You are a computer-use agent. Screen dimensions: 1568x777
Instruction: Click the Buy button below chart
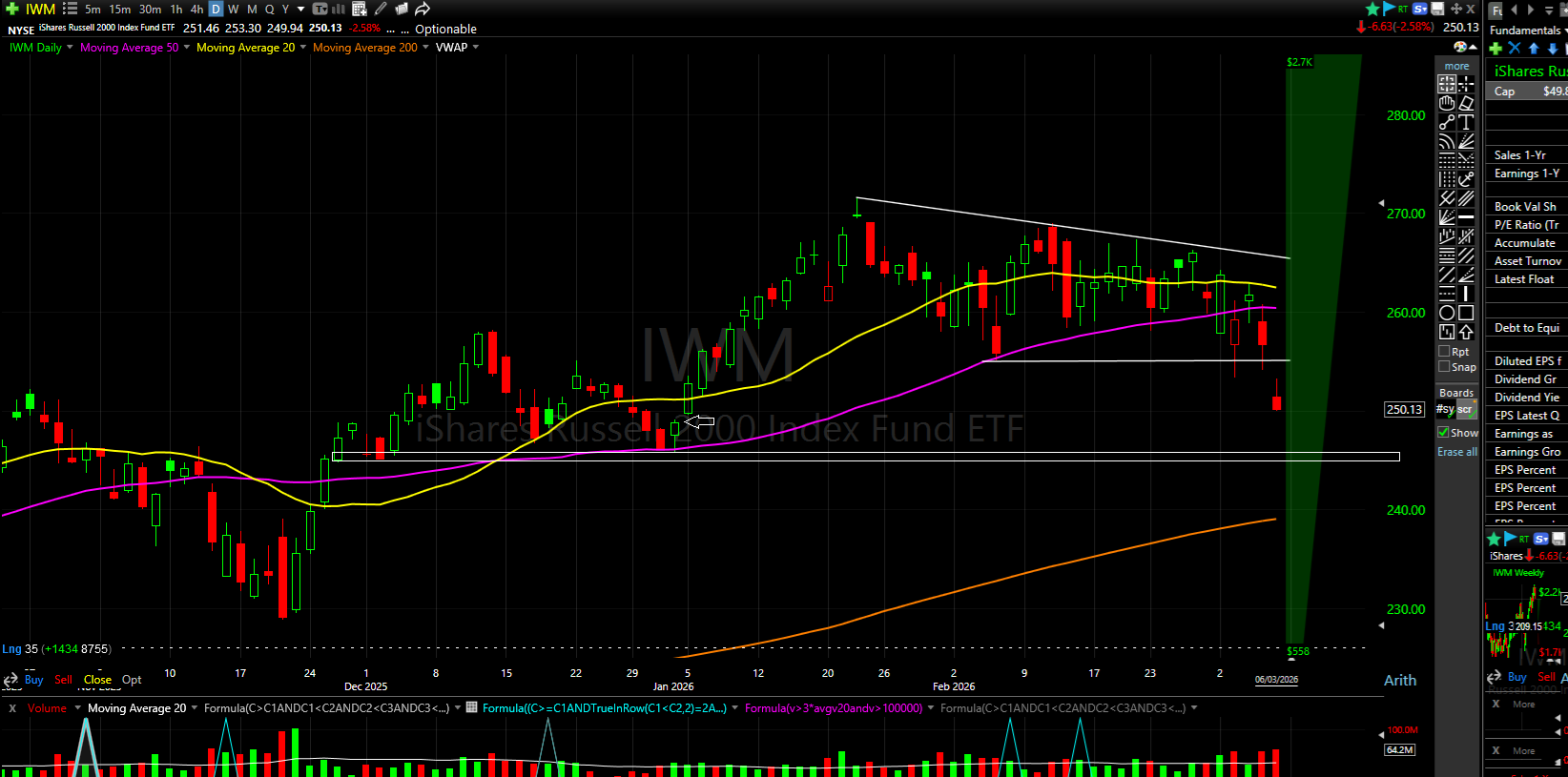point(33,680)
